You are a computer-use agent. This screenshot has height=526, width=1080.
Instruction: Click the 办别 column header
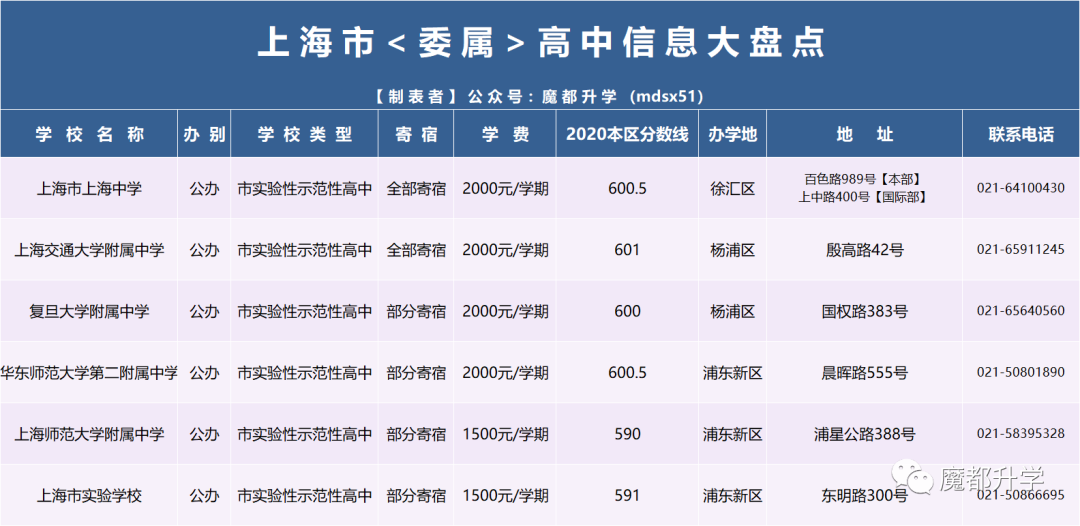point(205,134)
